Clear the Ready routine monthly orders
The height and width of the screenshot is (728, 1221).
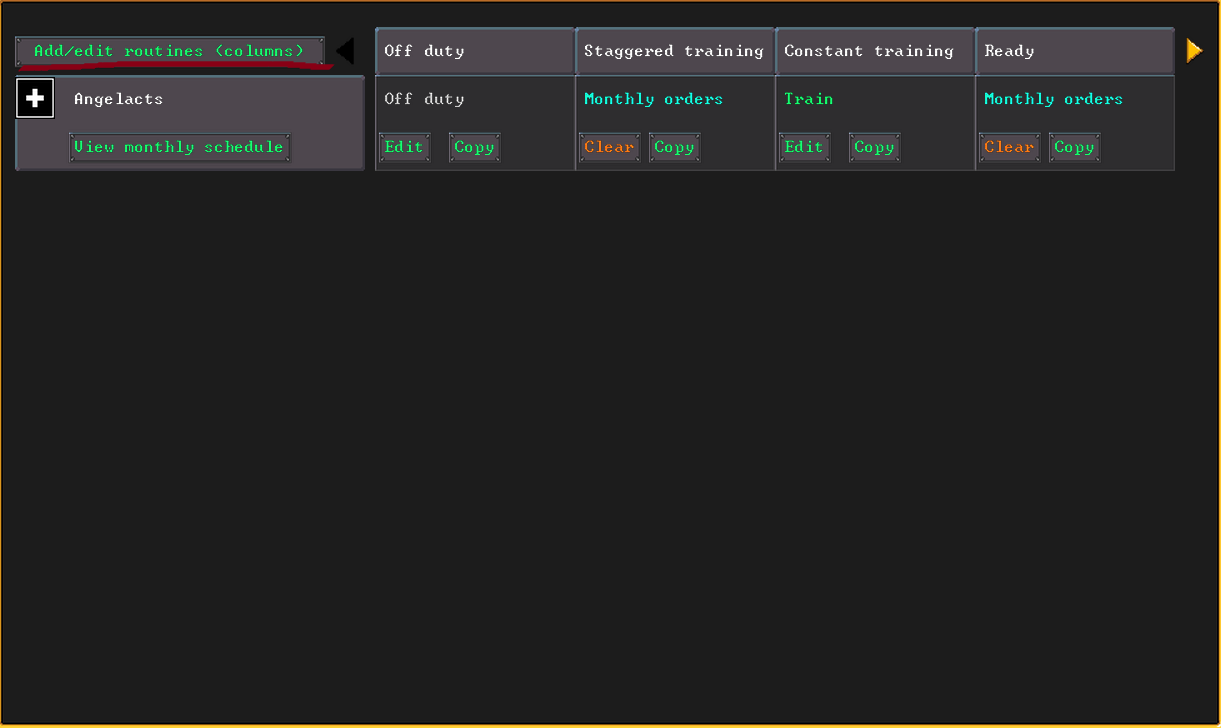[1010, 147]
